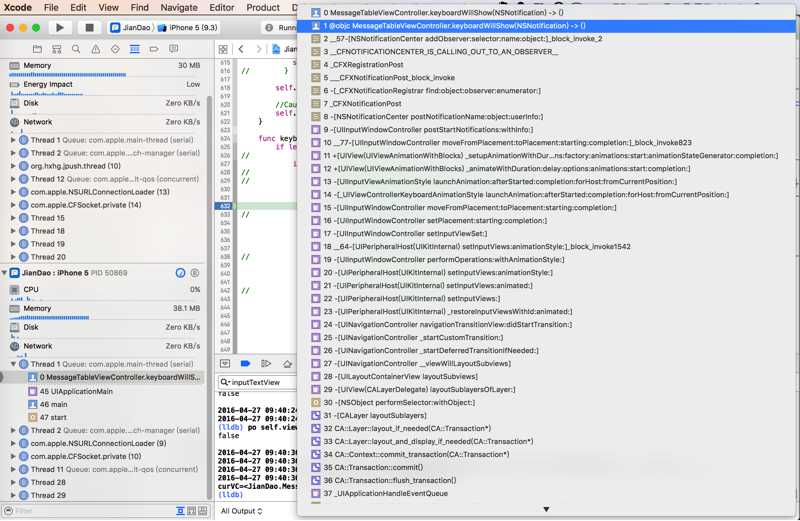This screenshot has width=800, height=521.
Task: Select frame 1 @objc keyboardWillShow in stack list
Action: 546,26
